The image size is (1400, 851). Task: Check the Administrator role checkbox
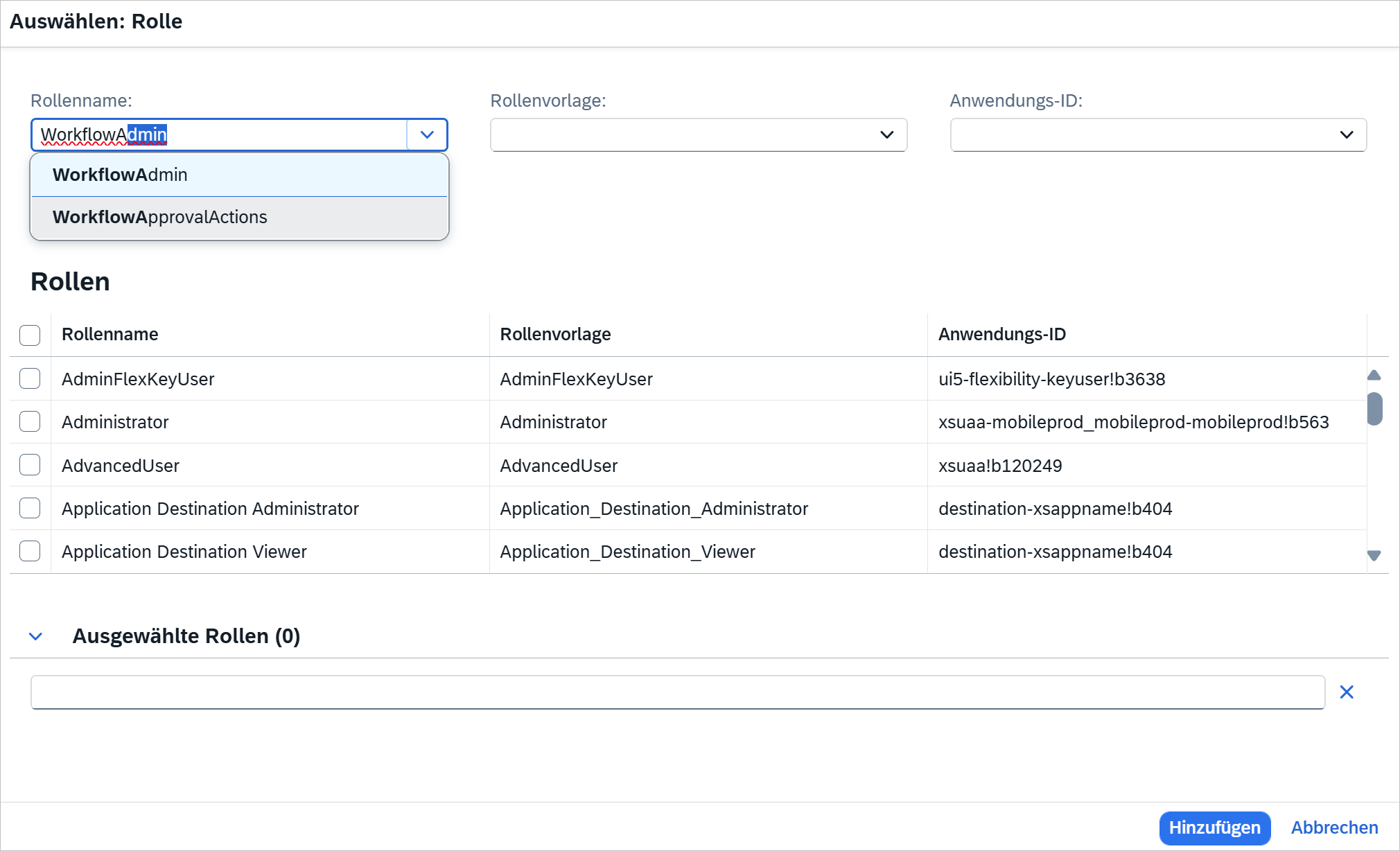[30, 422]
